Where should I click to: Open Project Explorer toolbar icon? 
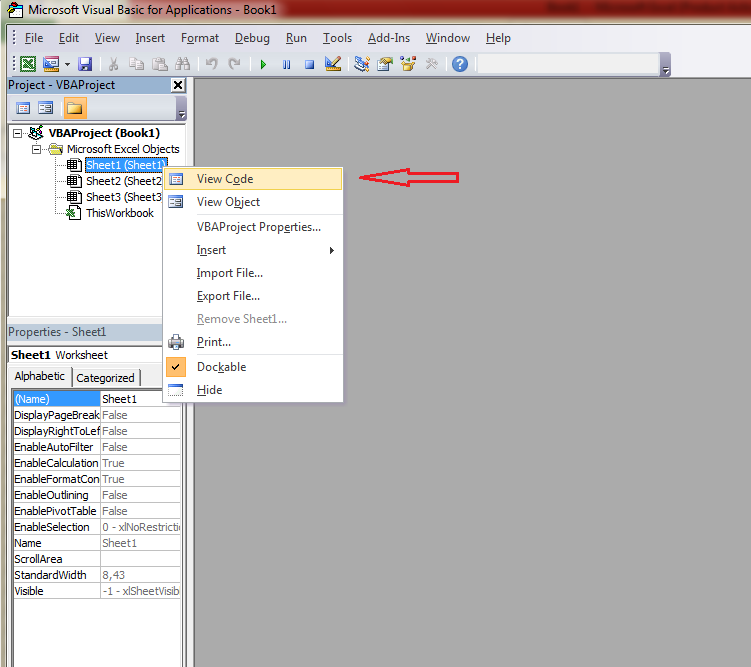[362, 64]
